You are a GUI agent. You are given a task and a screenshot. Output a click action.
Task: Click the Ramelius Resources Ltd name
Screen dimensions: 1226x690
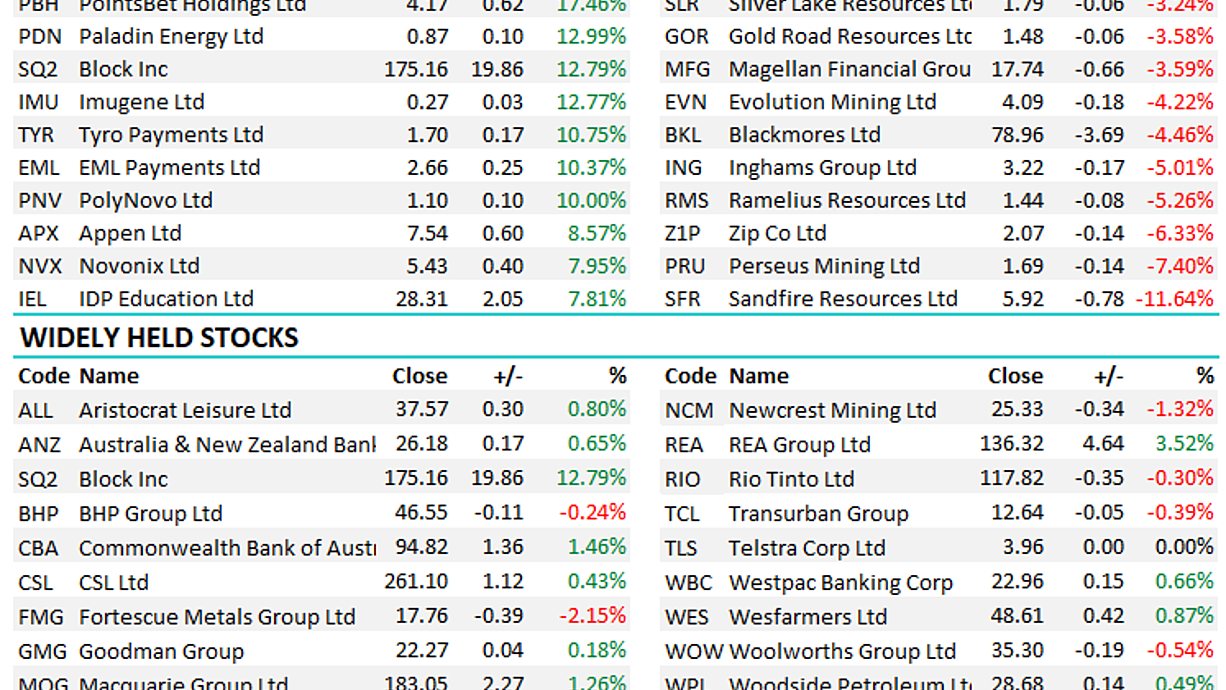tap(847, 201)
